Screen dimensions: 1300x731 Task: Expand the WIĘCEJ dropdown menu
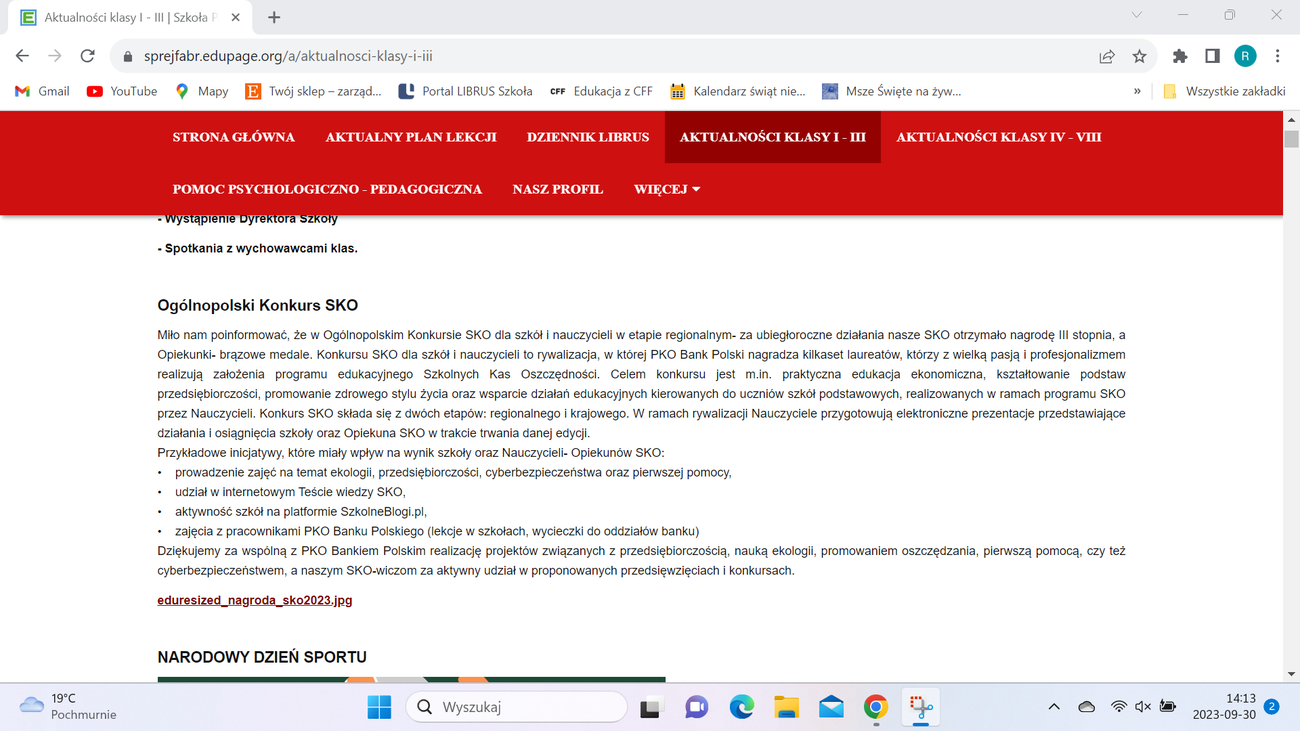667,189
